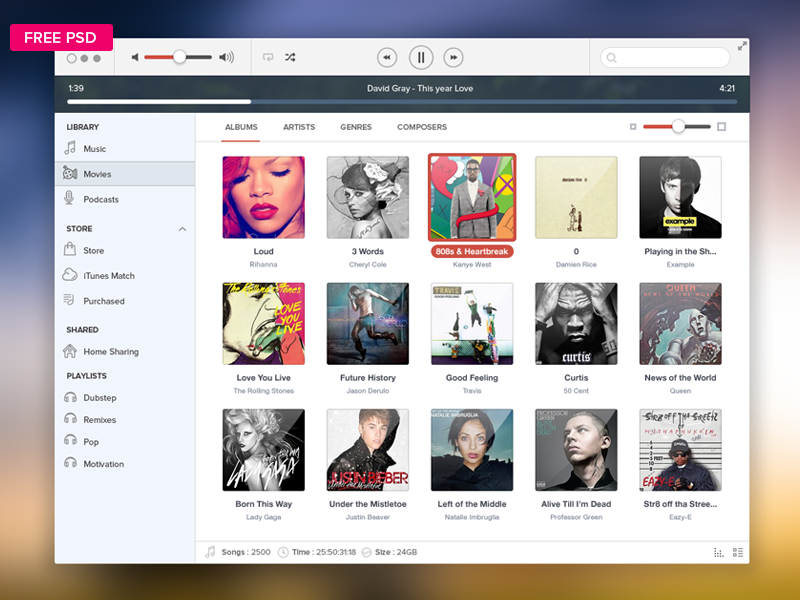Viewport: 800px width, 600px height.
Task: Open the Eazy-E album cover
Action: coord(680,450)
